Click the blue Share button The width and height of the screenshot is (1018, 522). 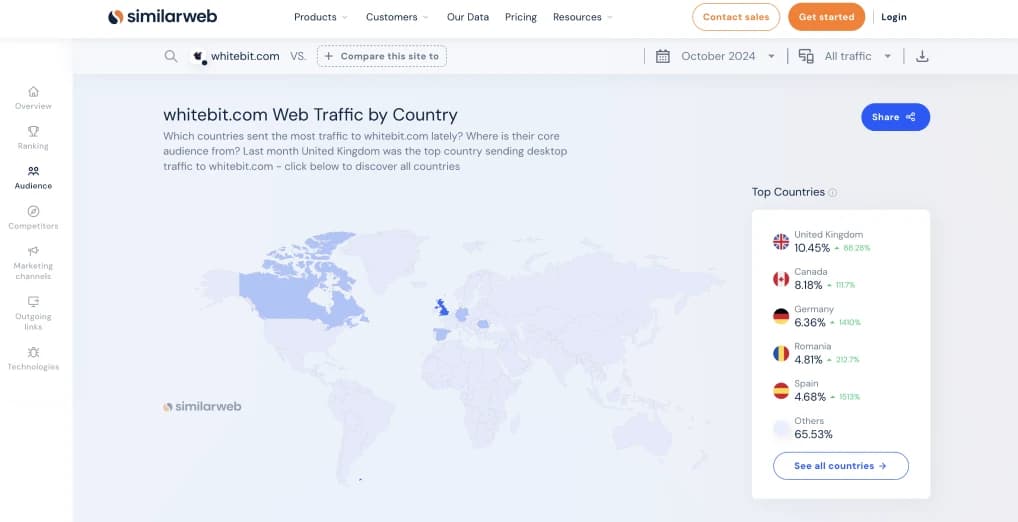[895, 117]
